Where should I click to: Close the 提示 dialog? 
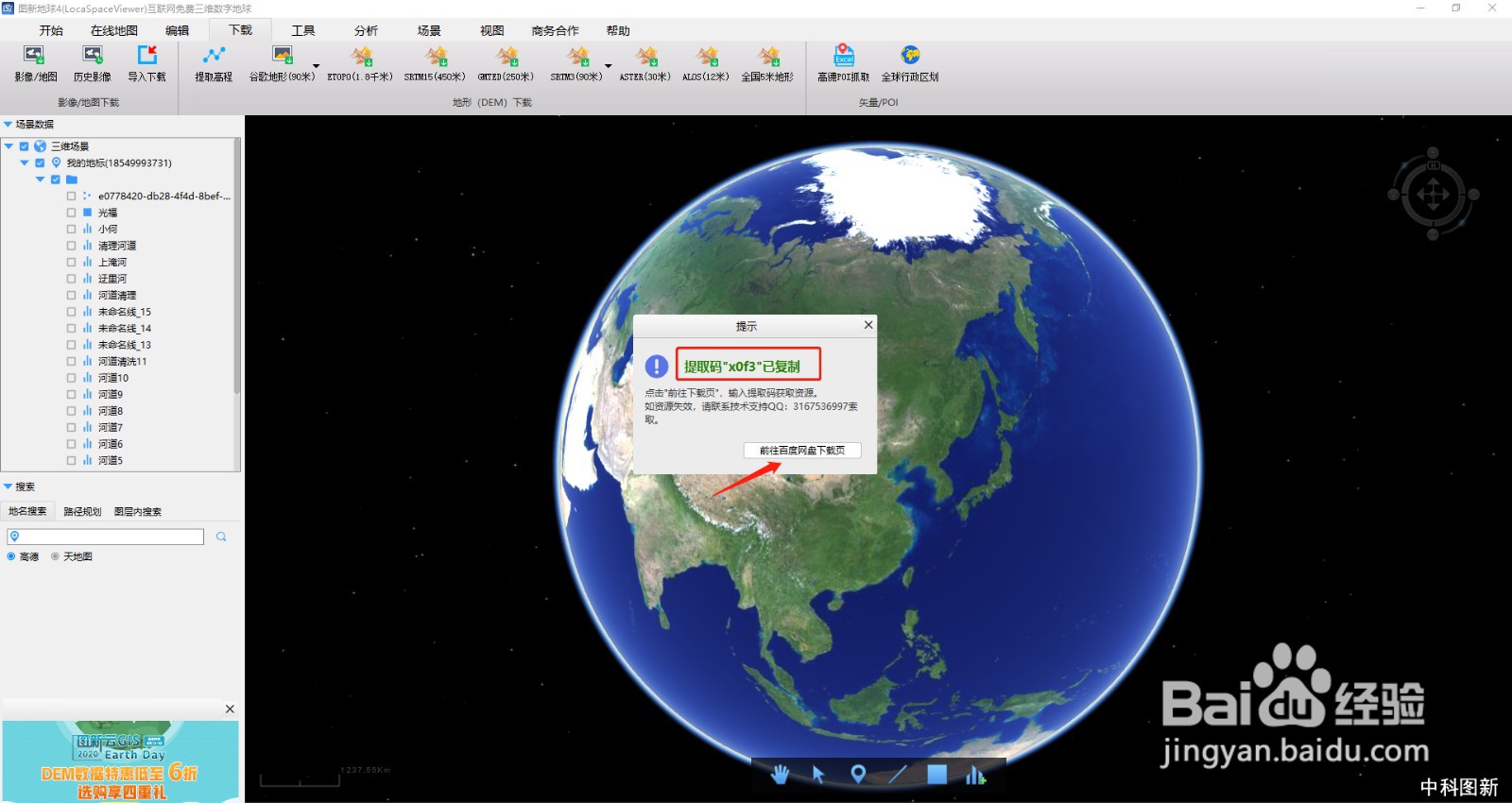click(x=868, y=325)
